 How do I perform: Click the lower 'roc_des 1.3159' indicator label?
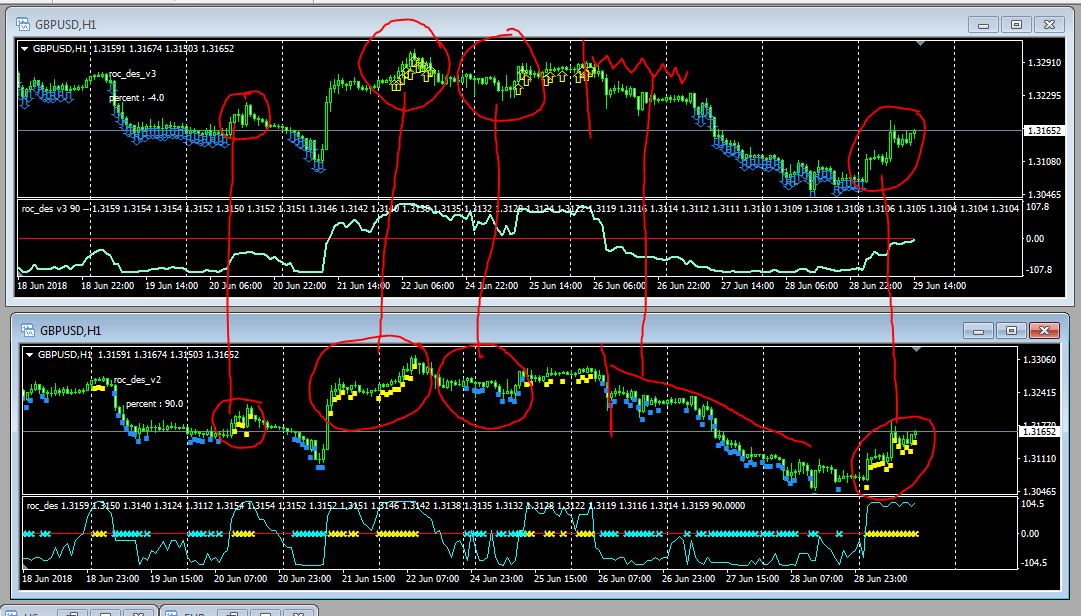[58, 506]
